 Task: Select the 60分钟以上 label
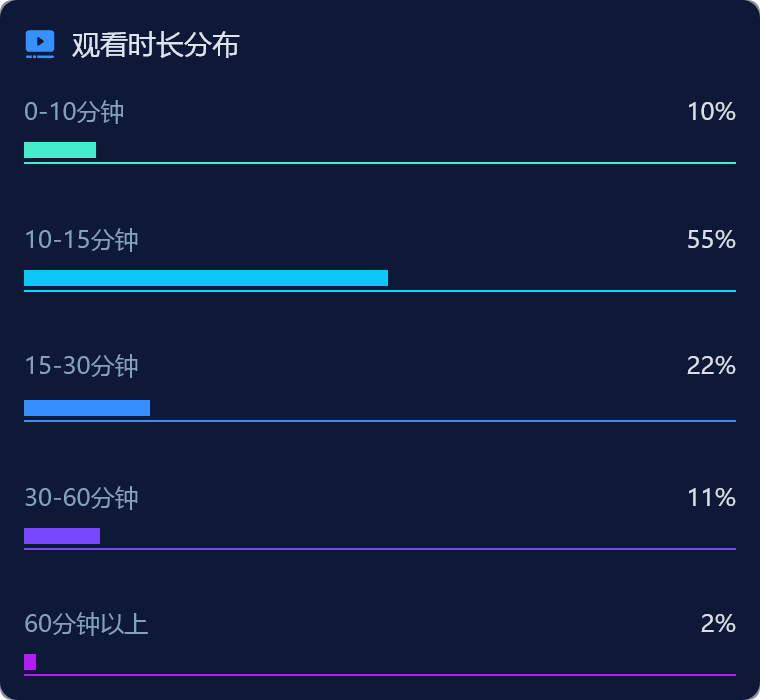pyautogui.click(x=86, y=624)
